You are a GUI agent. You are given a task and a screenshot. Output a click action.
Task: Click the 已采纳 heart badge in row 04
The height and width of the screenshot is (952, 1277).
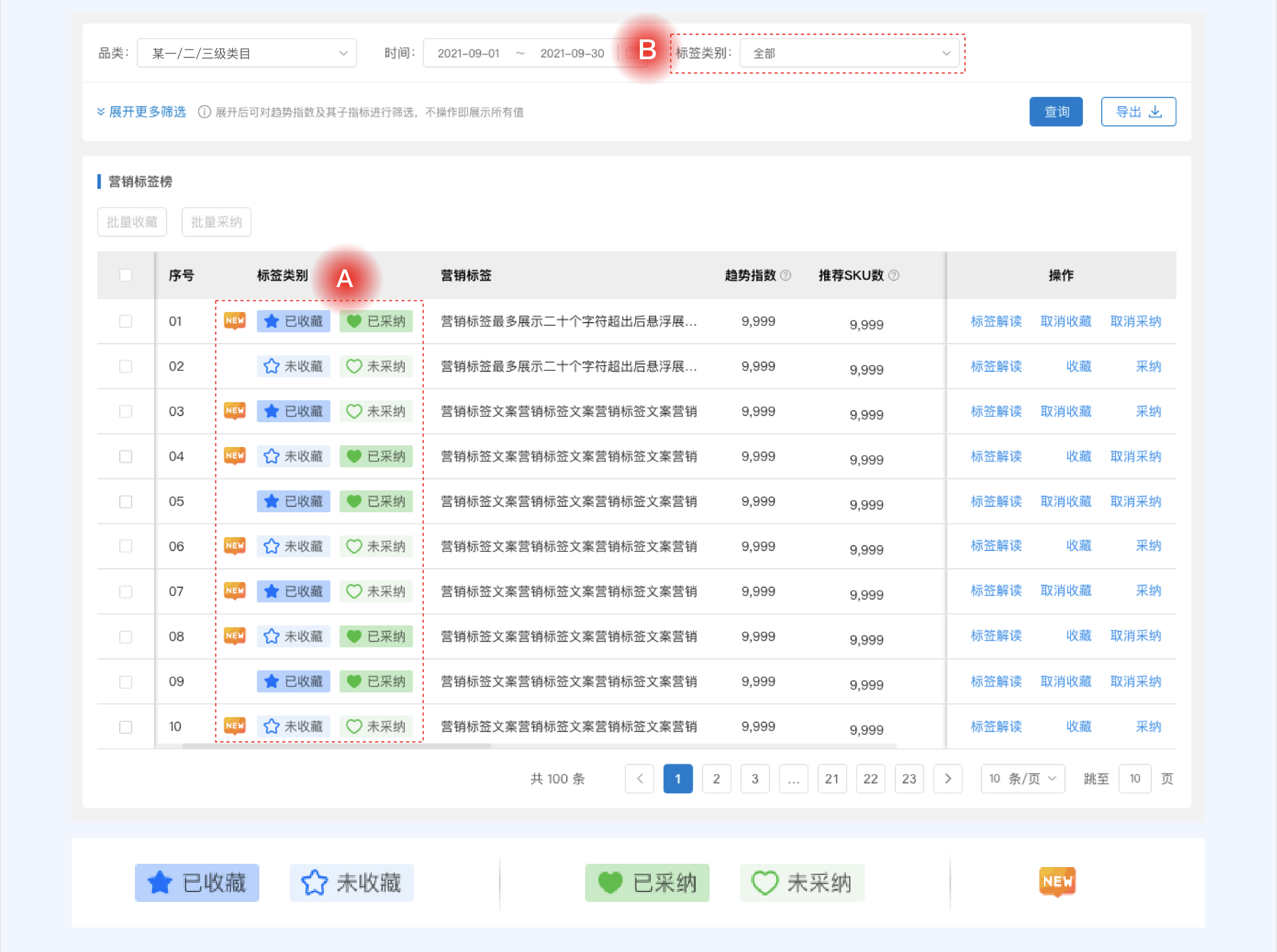(376, 456)
